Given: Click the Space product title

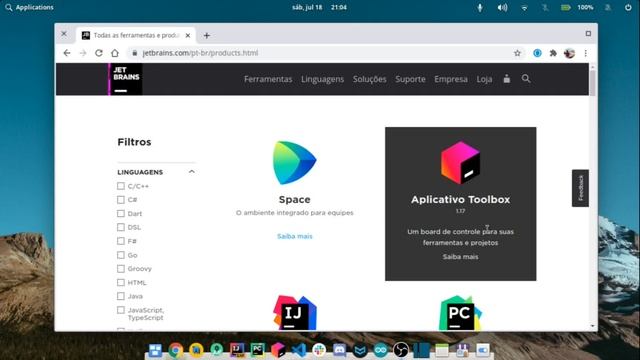Looking at the screenshot, I should 295,200.
